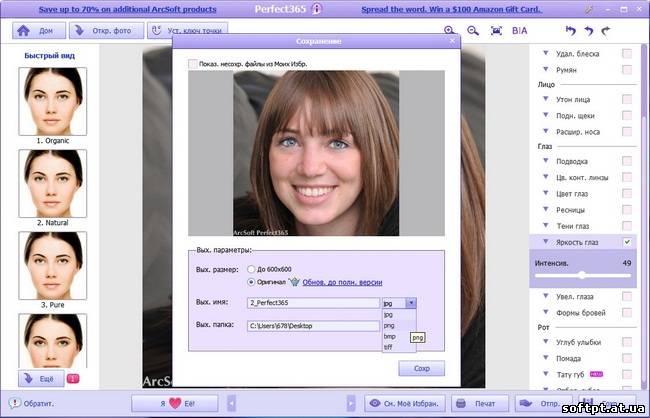Image resolution: width=650 pixels, height=418 pixels.
Task: Collapse the Яркость глаз option
Action: (546, 241)
